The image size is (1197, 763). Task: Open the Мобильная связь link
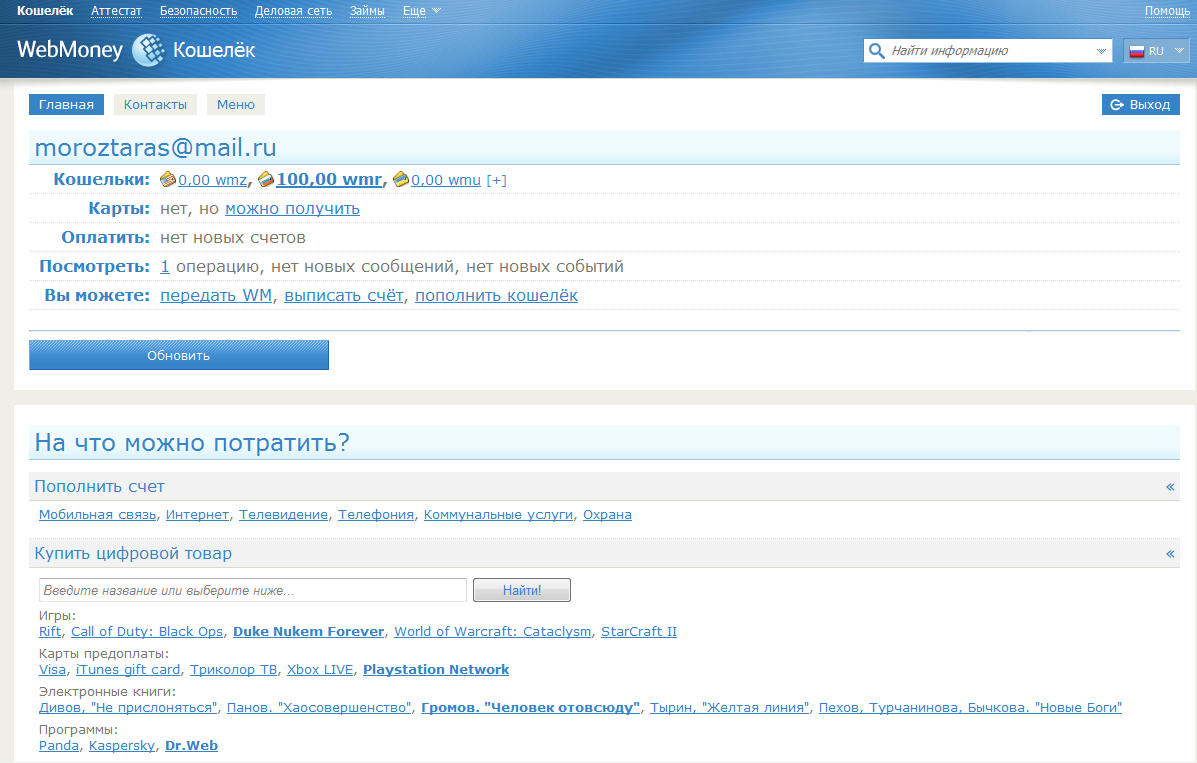click(x=98, y=515)
